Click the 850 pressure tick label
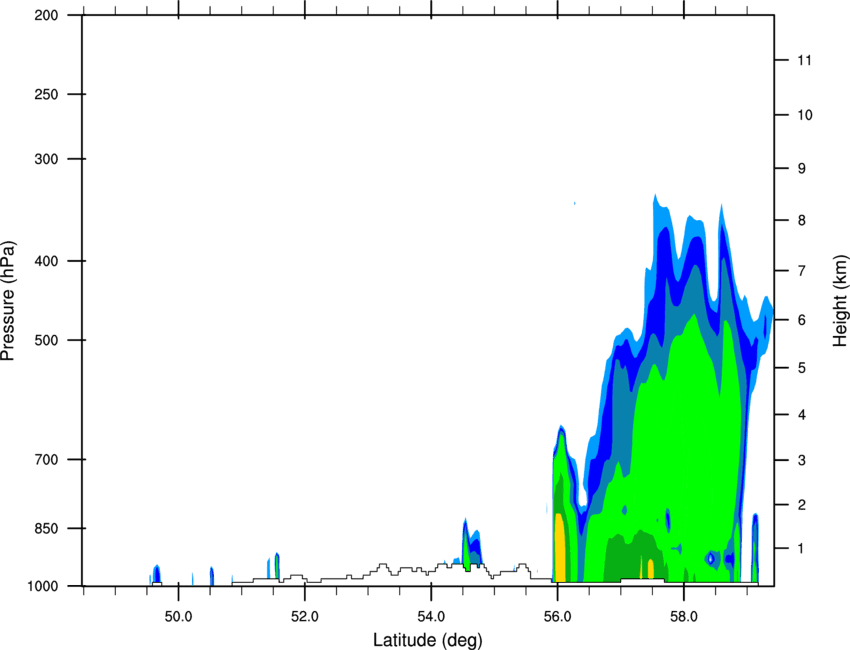This screenshot has width=850, height=650. click(46, 528)
